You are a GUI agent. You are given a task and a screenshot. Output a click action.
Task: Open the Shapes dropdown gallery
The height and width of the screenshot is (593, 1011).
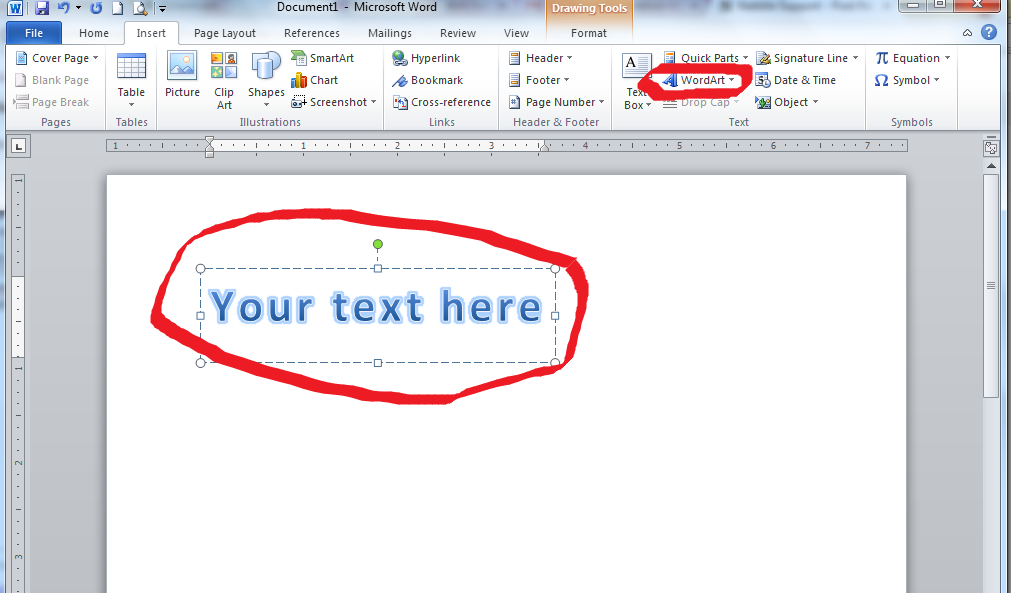click(x=266, y=80)
